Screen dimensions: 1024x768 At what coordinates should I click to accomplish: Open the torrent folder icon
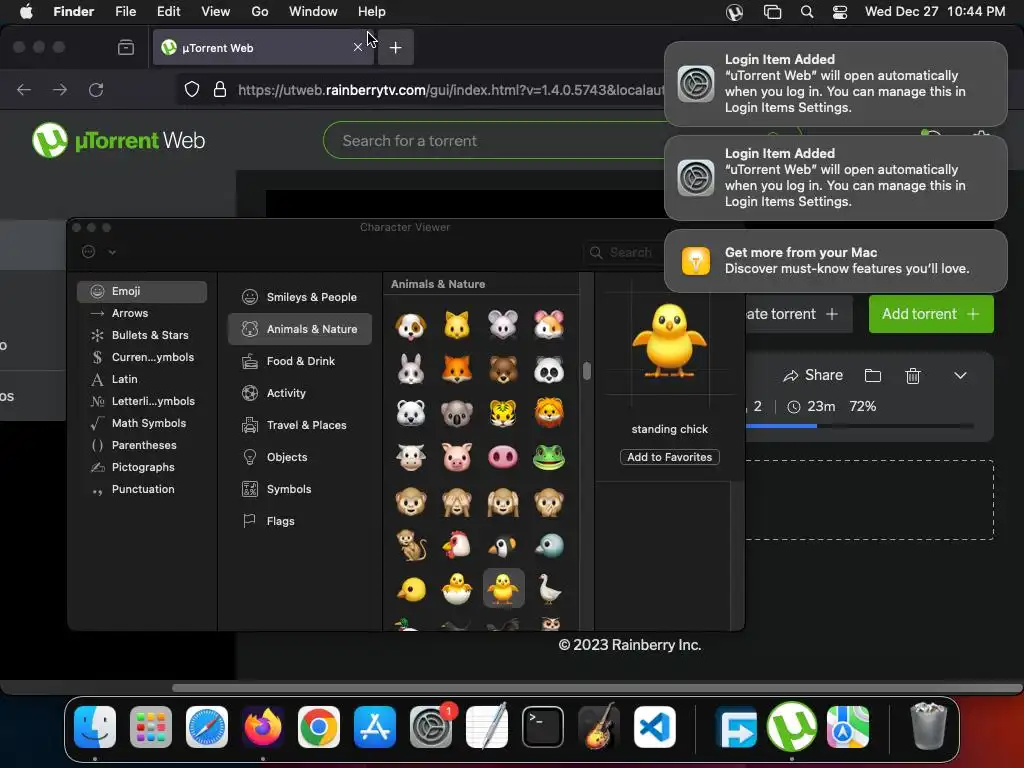coord(872,376)
